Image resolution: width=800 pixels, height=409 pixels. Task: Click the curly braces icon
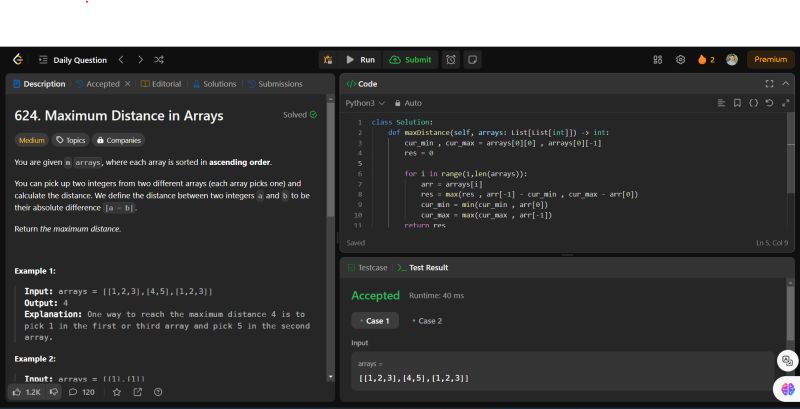pos(753,103)
